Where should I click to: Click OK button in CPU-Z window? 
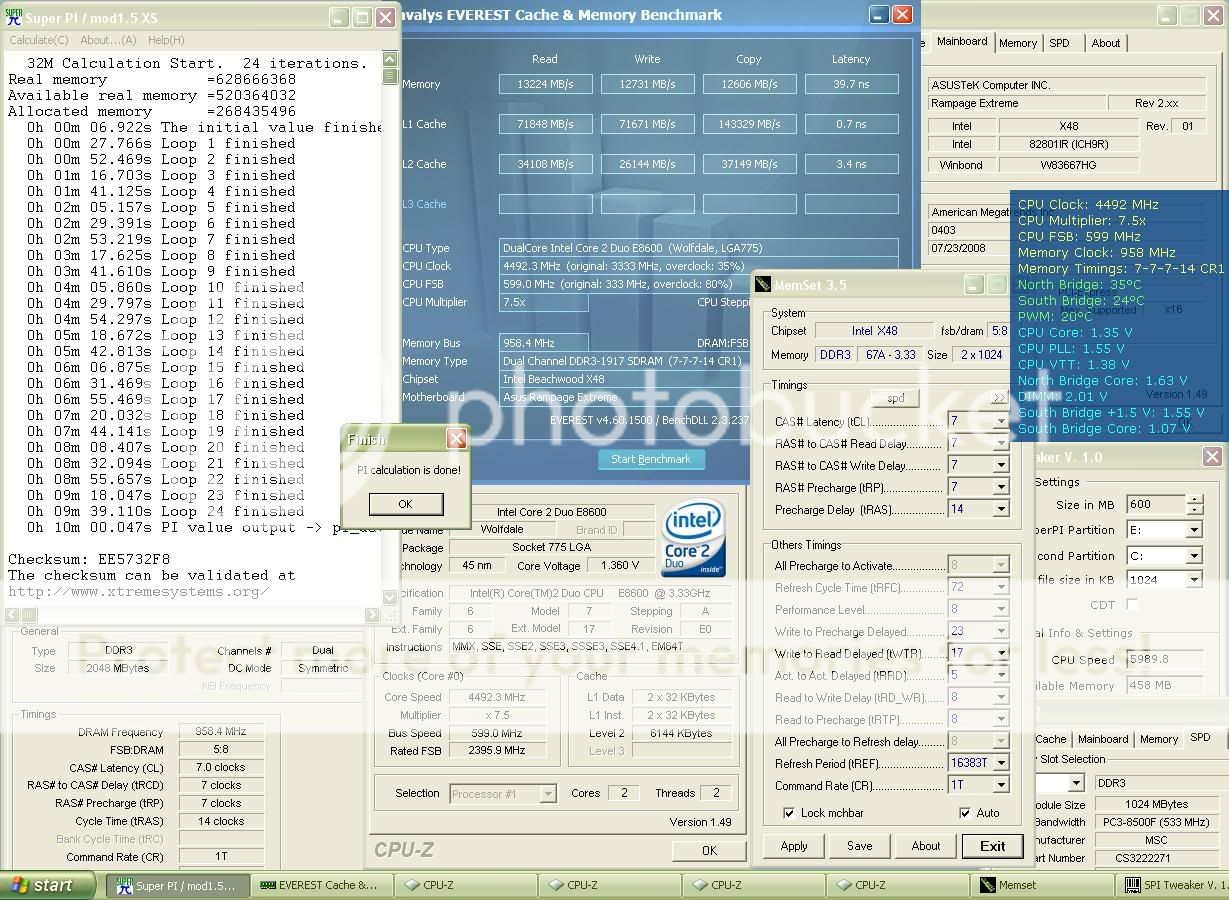(709, 851)
